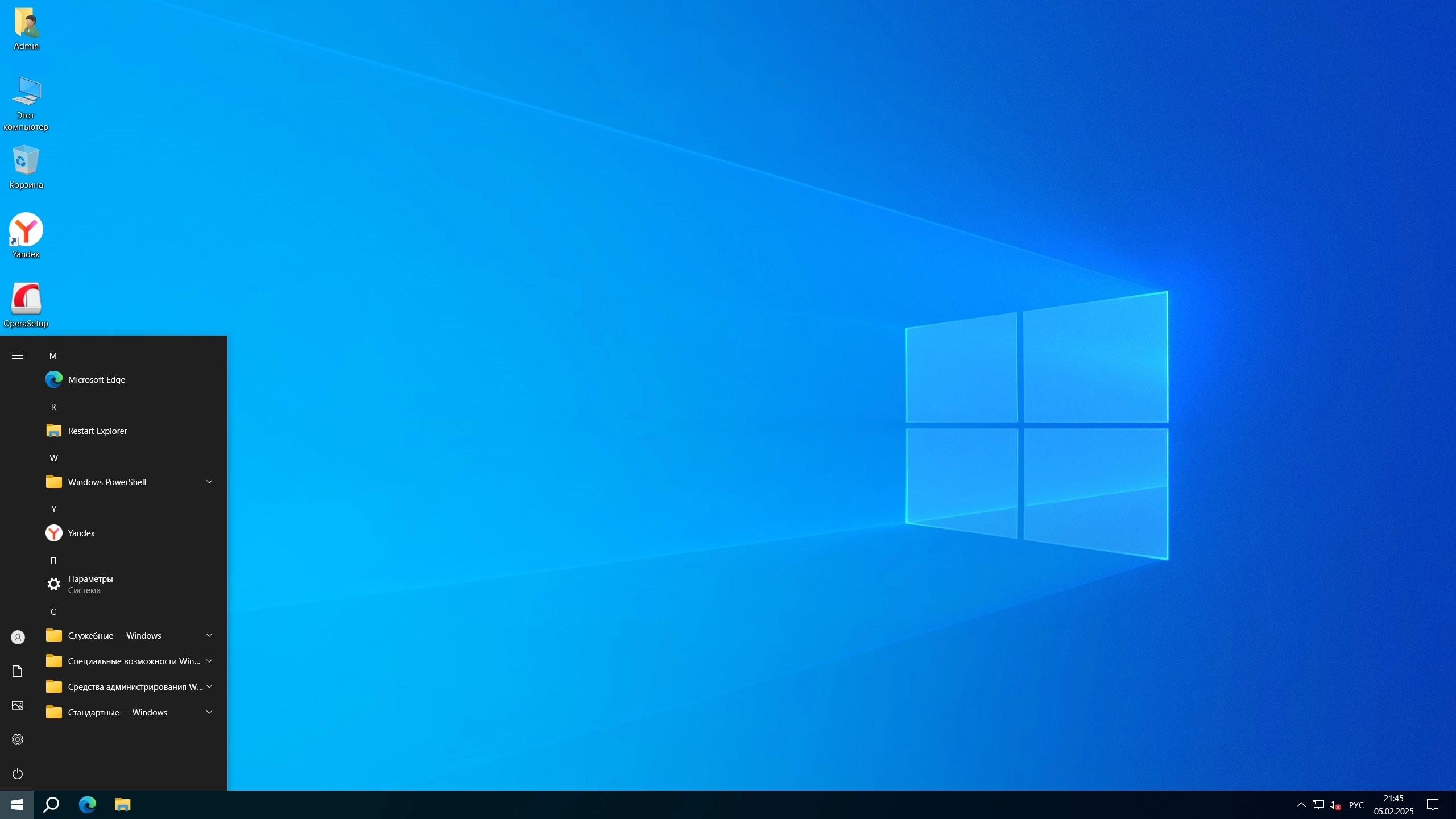Click File Explorer icon on taskbar
This screenshot has width=1456, height=819.
[x=122, y=804]
